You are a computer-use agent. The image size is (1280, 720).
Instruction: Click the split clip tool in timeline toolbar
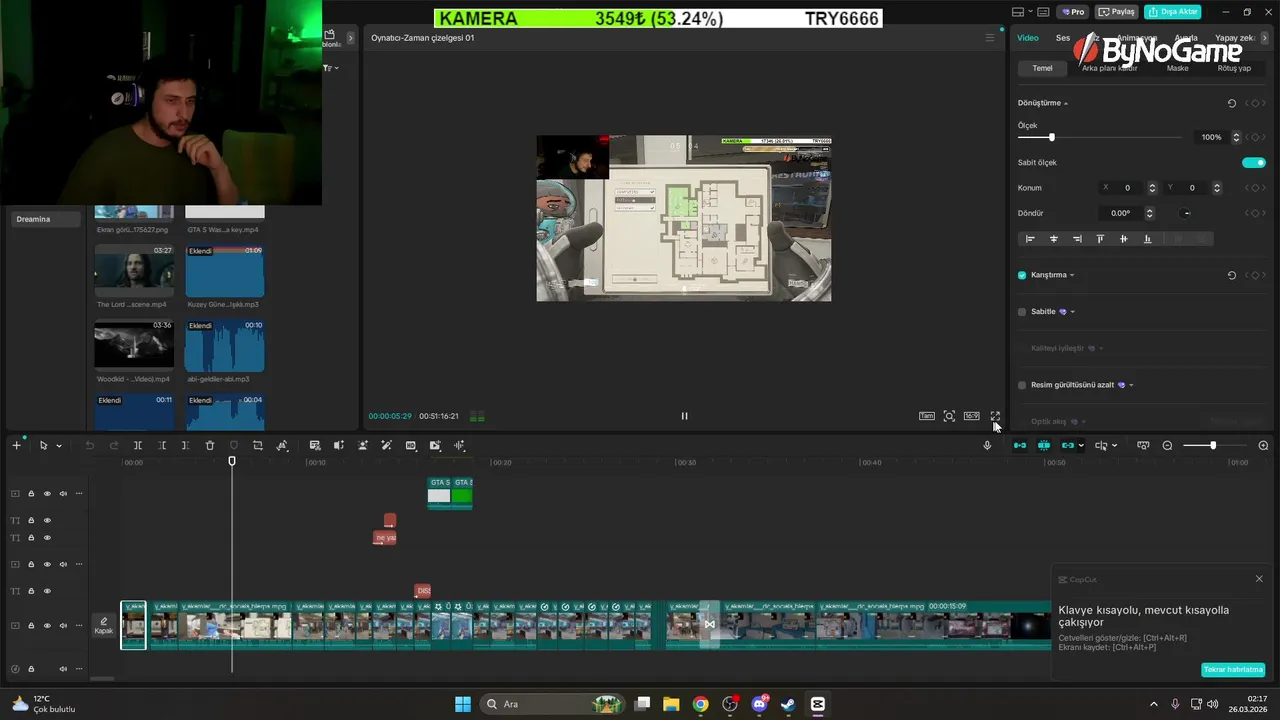coord(138,445)
